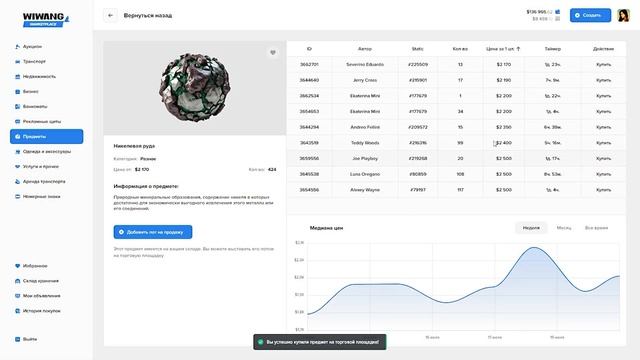Screen dimensions: 640x360
Task: Click the $2 400 price cell
Action: [504, 143]
